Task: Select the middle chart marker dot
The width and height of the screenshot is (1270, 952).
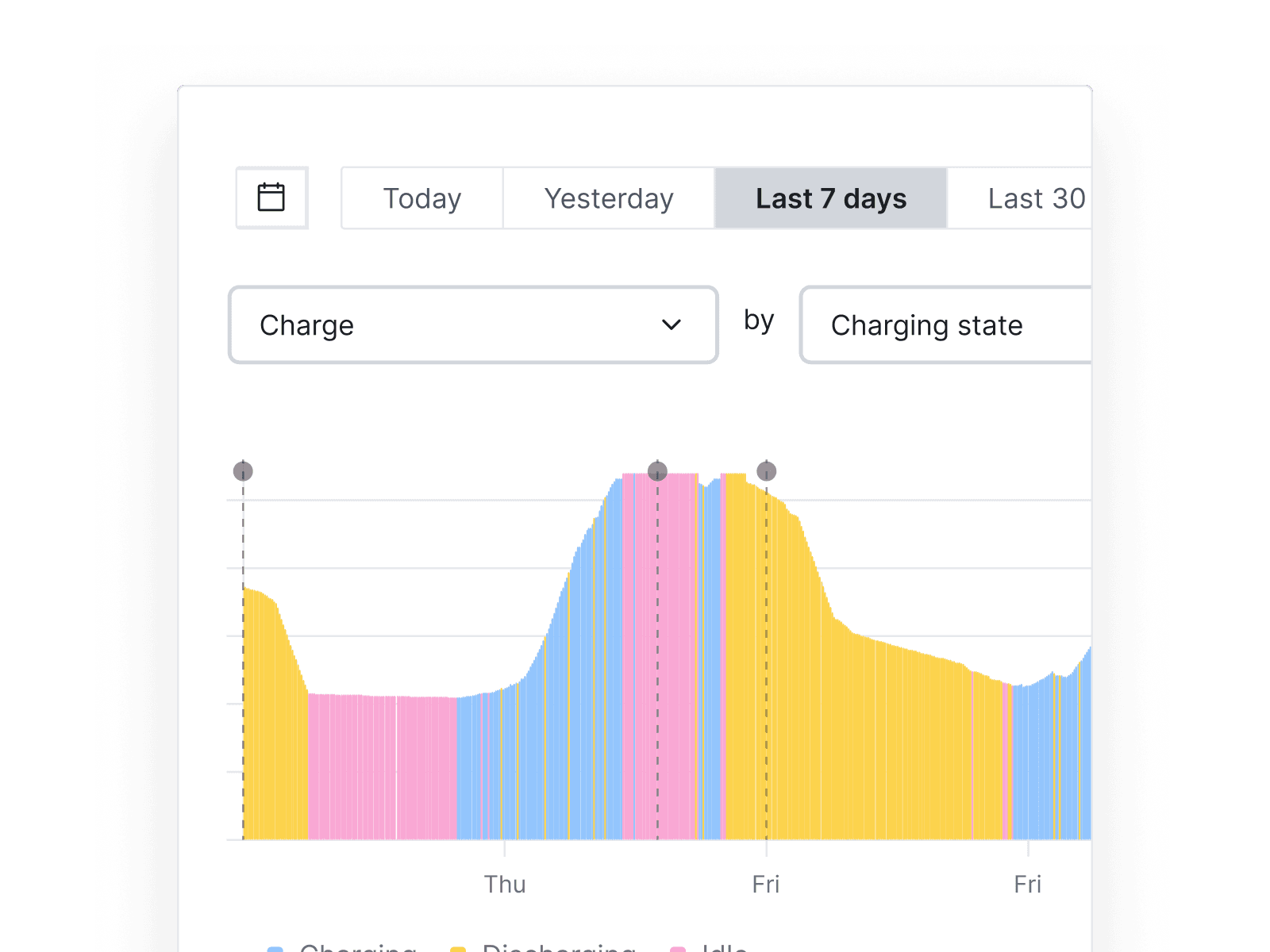Action: tap(656, 470)
